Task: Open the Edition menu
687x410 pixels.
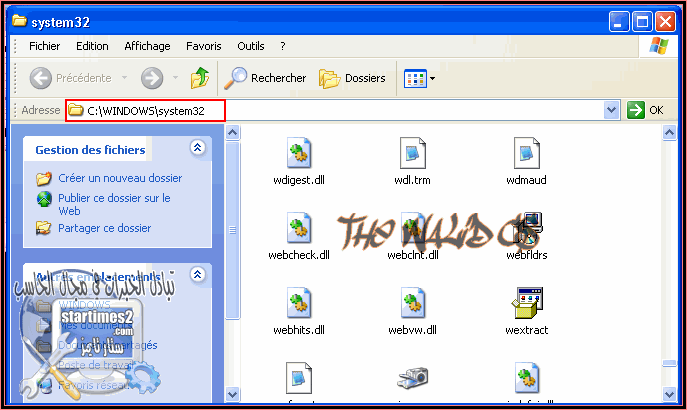Action: tap(92, 46)
